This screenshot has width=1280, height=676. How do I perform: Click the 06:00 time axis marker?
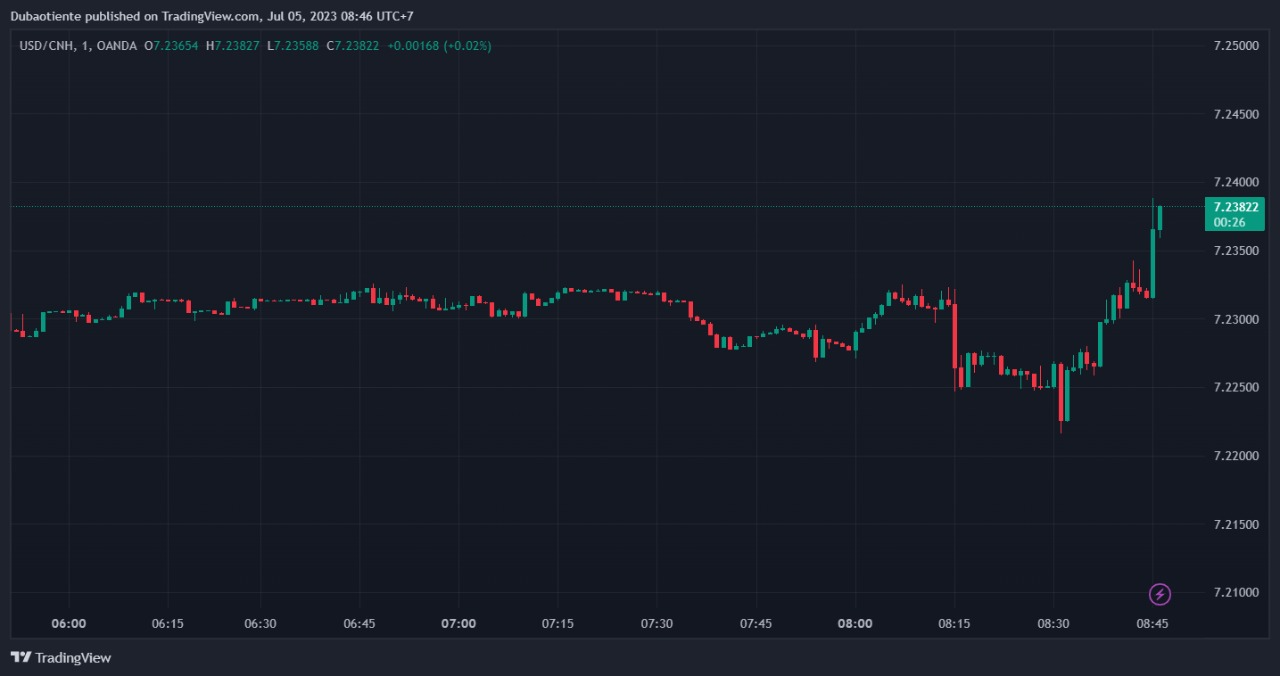click(x=68, y=624)
